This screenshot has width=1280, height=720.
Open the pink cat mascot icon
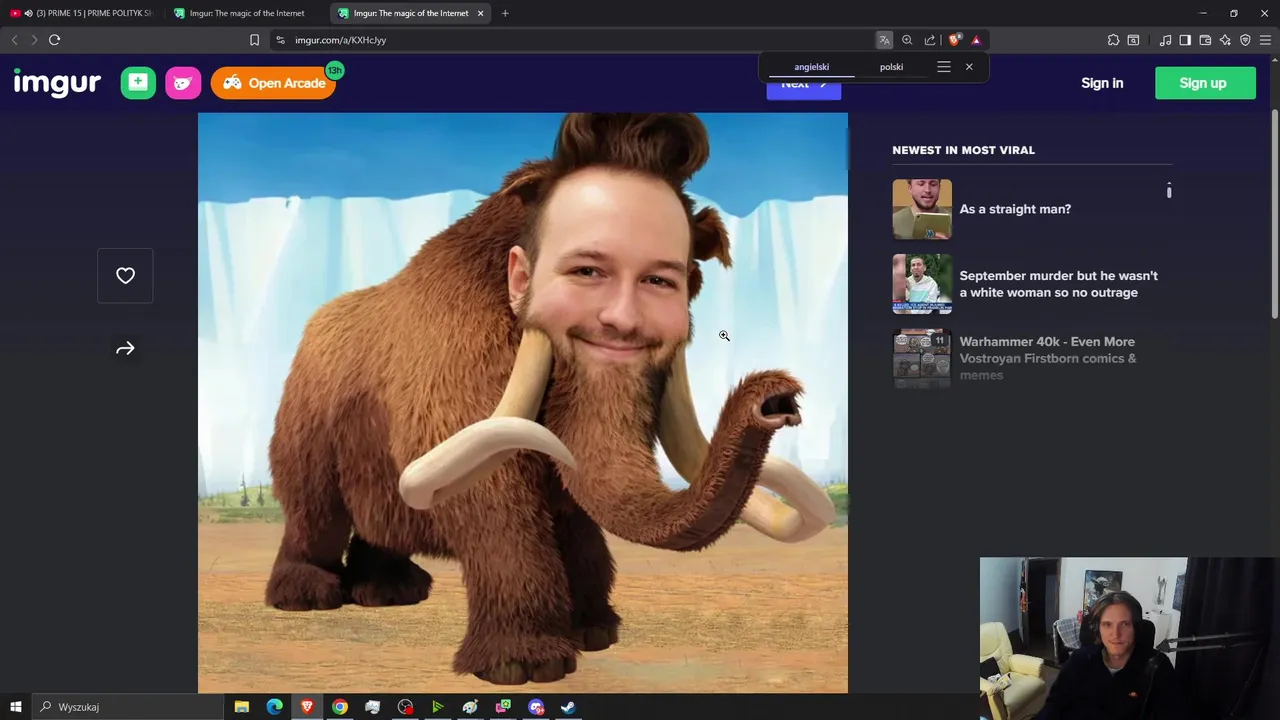[183, 83]
